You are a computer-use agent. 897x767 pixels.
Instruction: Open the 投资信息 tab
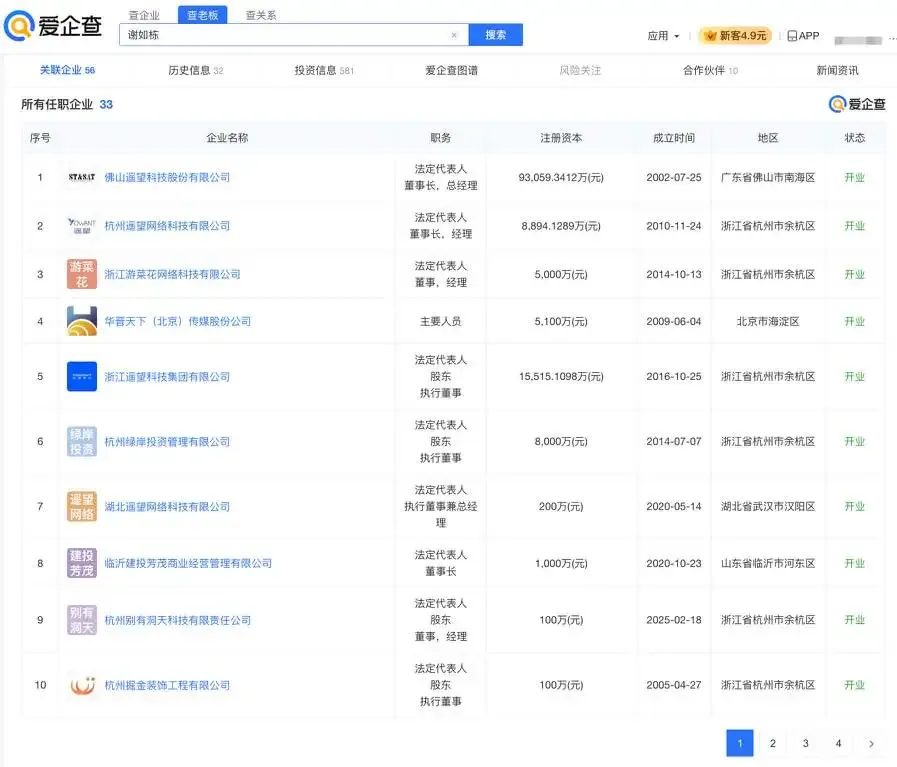pyautogui.click(x=324, y=70)
